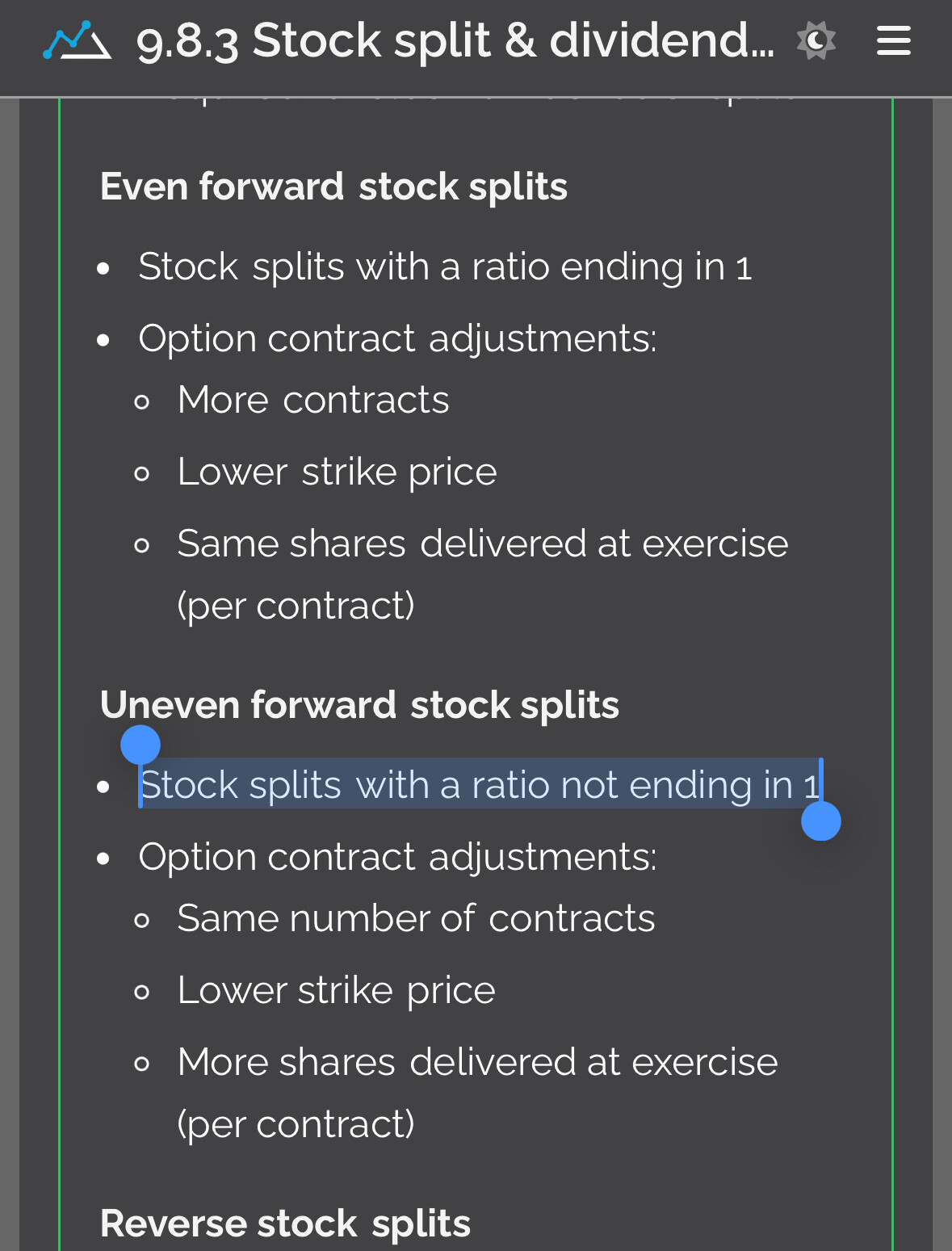This screenshot has width=952, height=1251.
Task: Click 'More shares delivered at exercise' text
Action: point(477,1062)
